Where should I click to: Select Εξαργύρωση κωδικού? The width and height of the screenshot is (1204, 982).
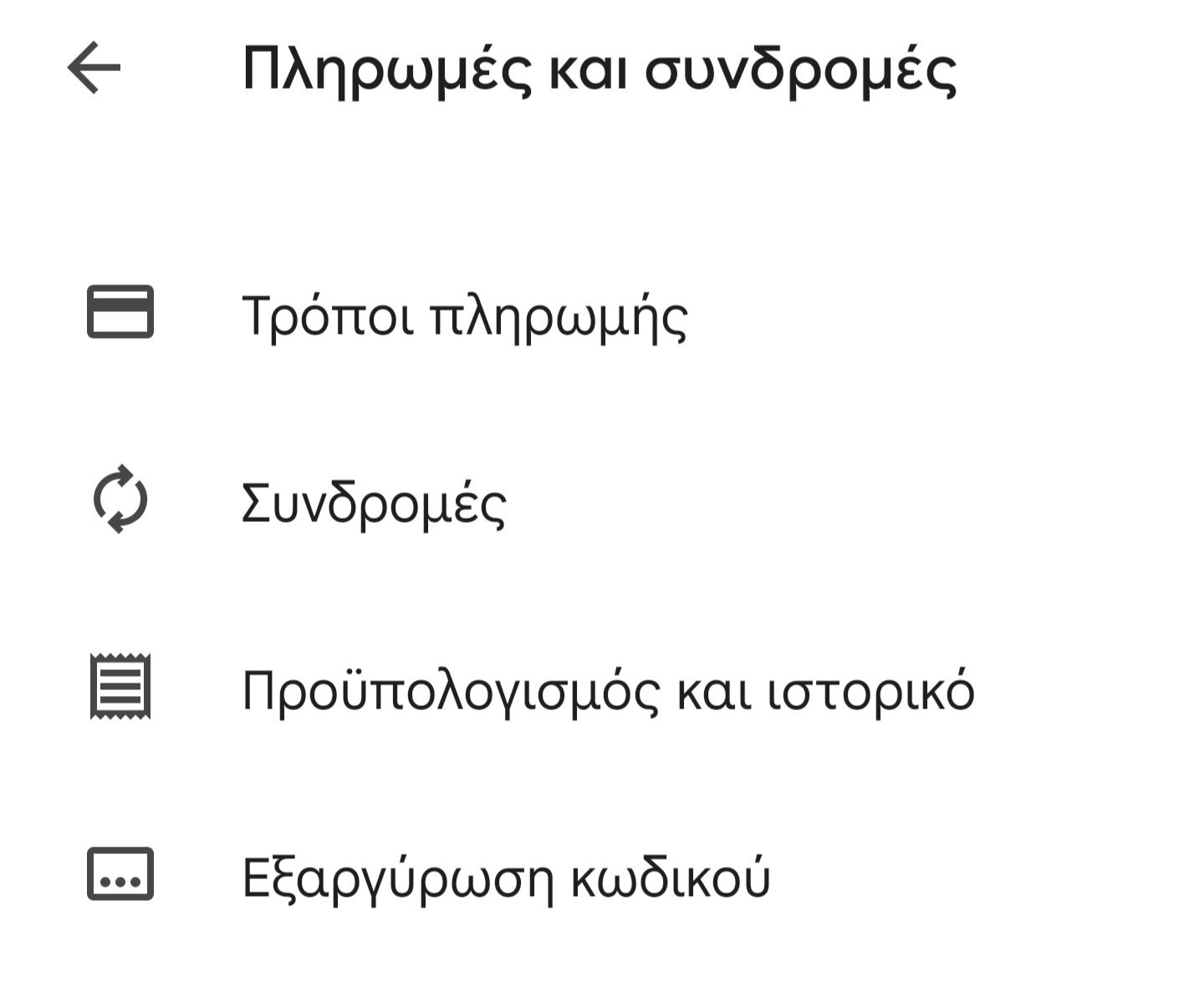(x=602, y=875)
